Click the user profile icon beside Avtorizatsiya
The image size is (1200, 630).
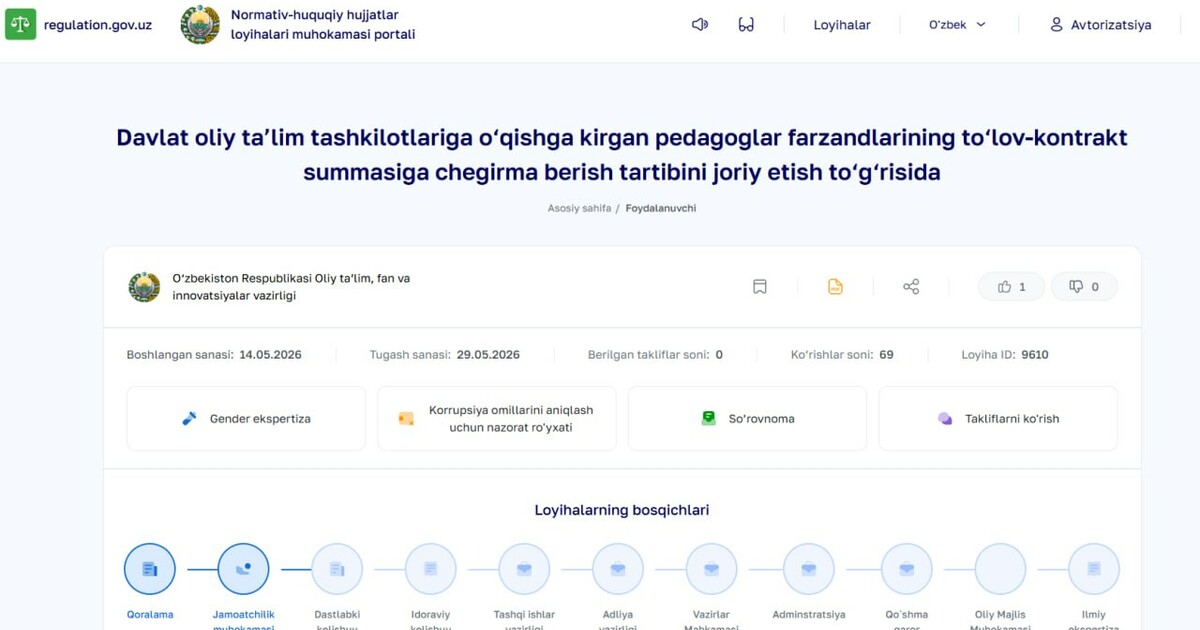(1056, 25)
